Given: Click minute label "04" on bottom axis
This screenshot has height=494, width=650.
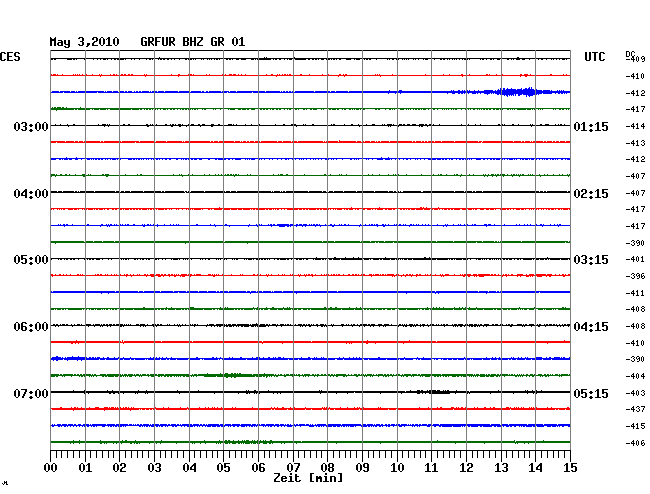Looking at the screenshot, I should pyautogui.click(x=189, y=468).
